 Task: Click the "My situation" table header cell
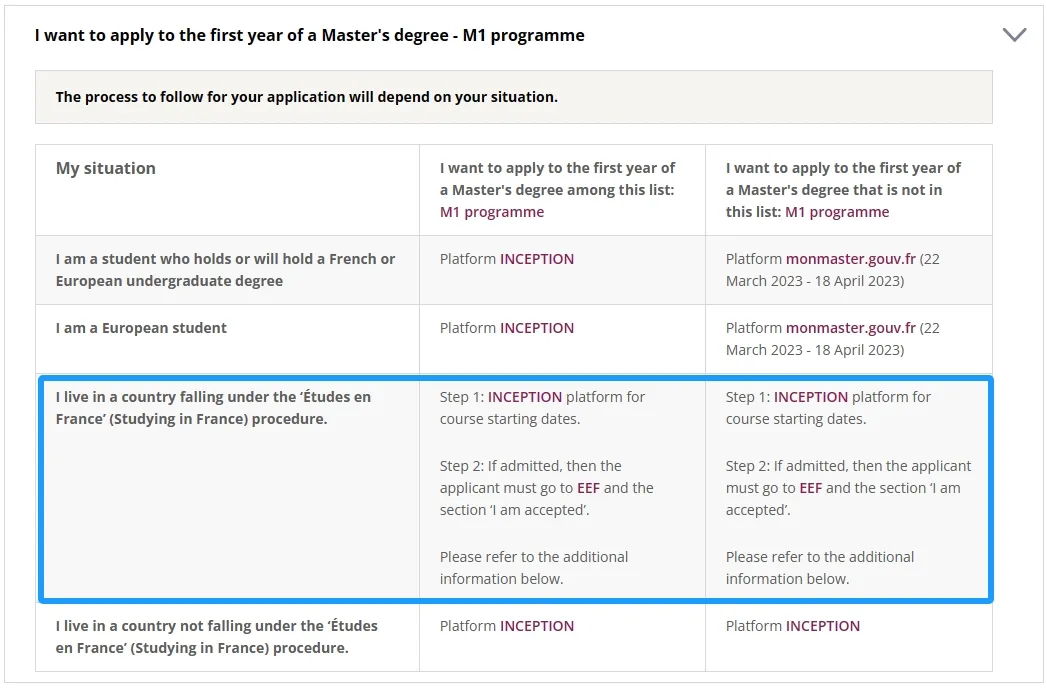coord(106,168)
